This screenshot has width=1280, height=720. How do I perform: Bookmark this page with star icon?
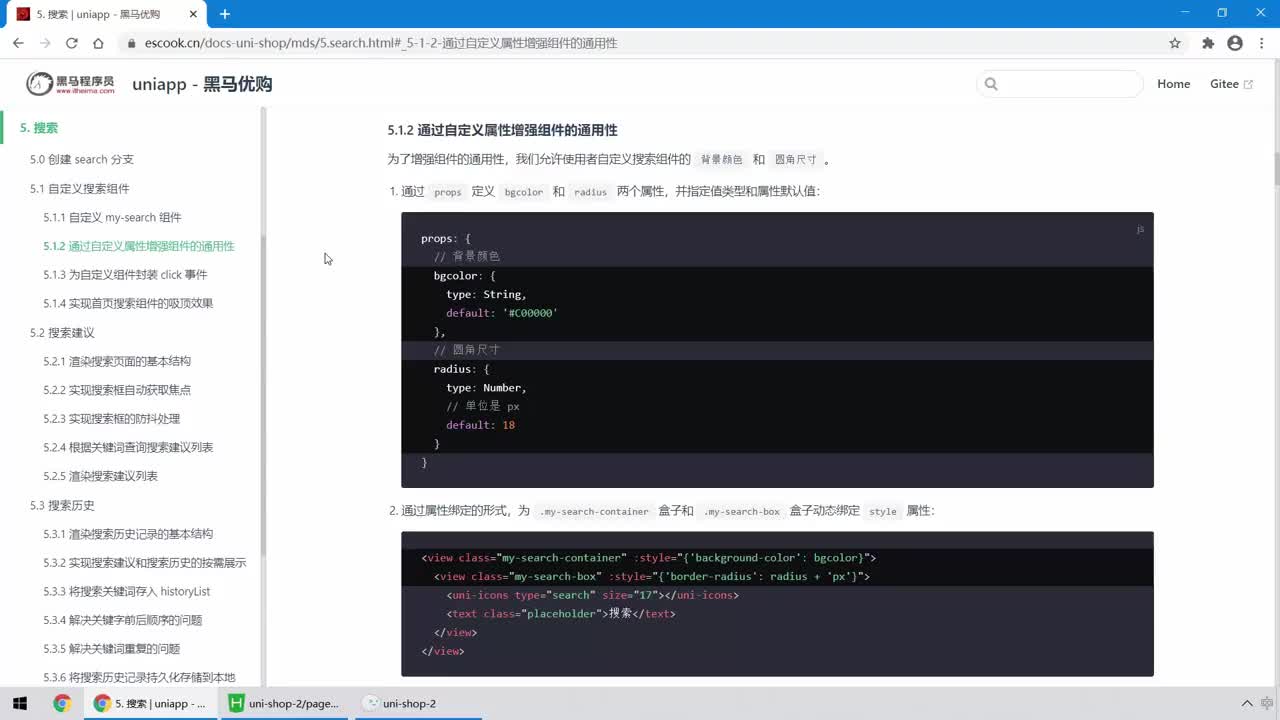(x=1175, y=43)
